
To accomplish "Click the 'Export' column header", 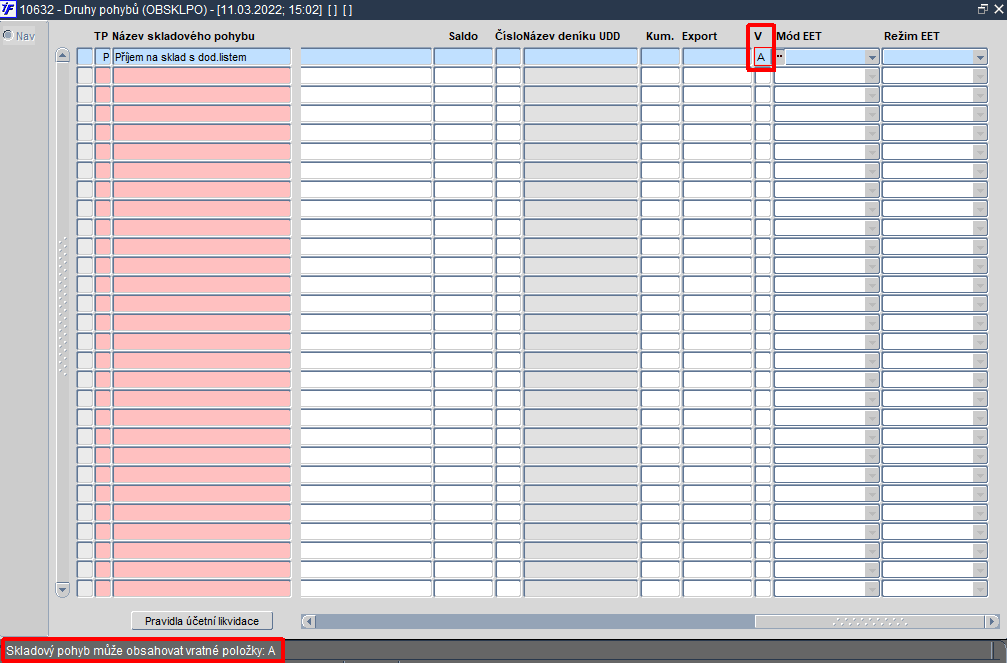I will click(699, 36).
